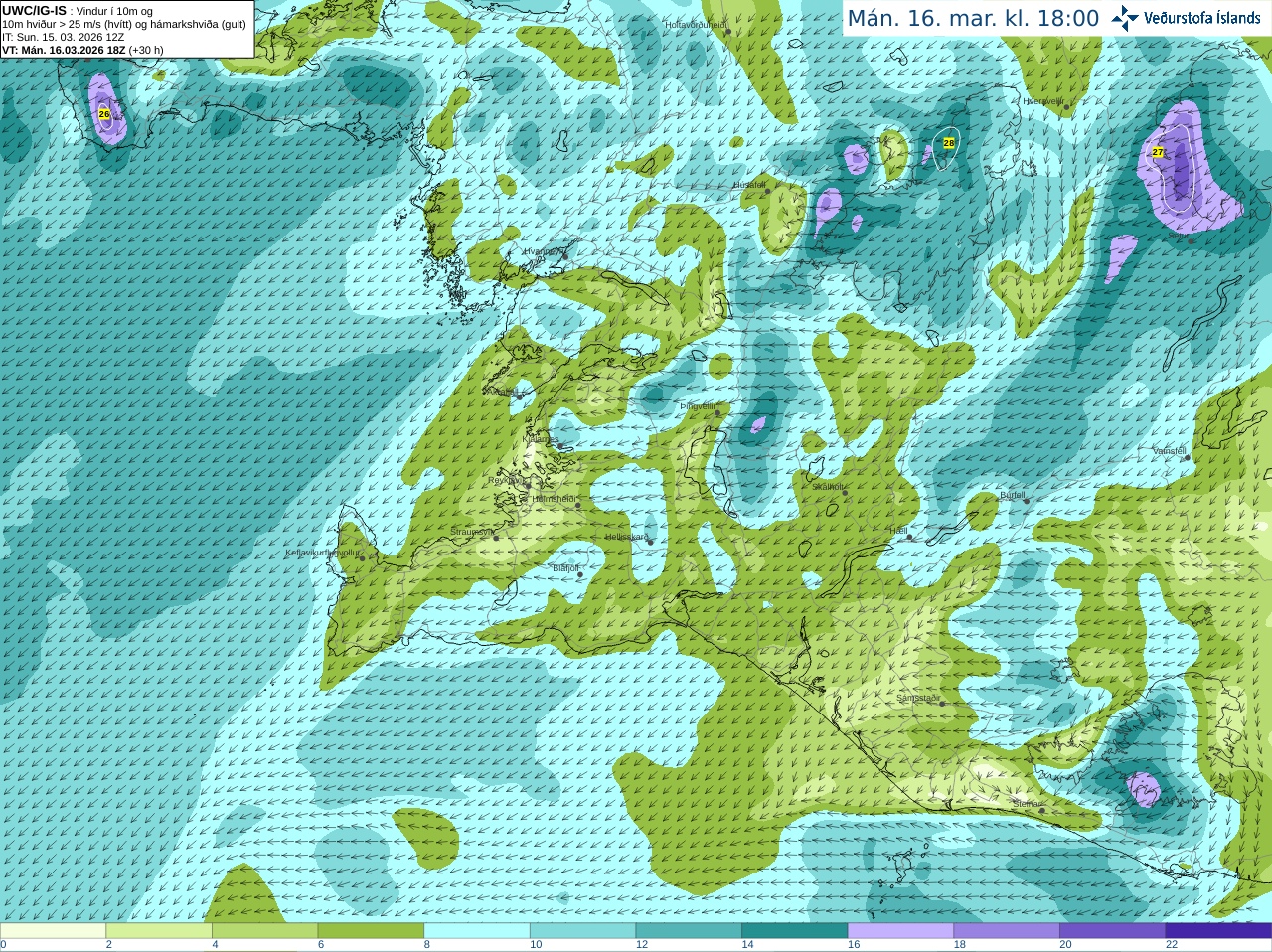This screenshot has height=952, width=1272.
Task: Click the date header Mán. 16. mar. kl. 18:00
Action: [973, 18]
